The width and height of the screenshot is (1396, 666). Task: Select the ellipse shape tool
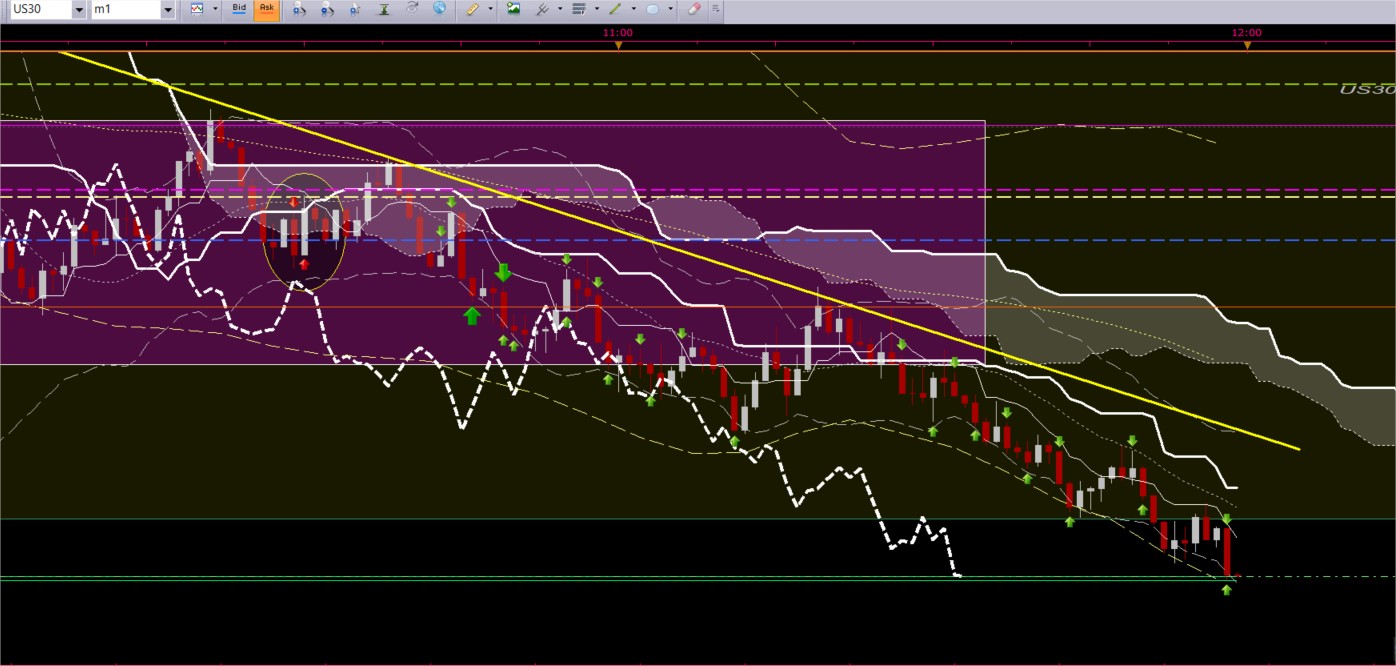point(653,9)
